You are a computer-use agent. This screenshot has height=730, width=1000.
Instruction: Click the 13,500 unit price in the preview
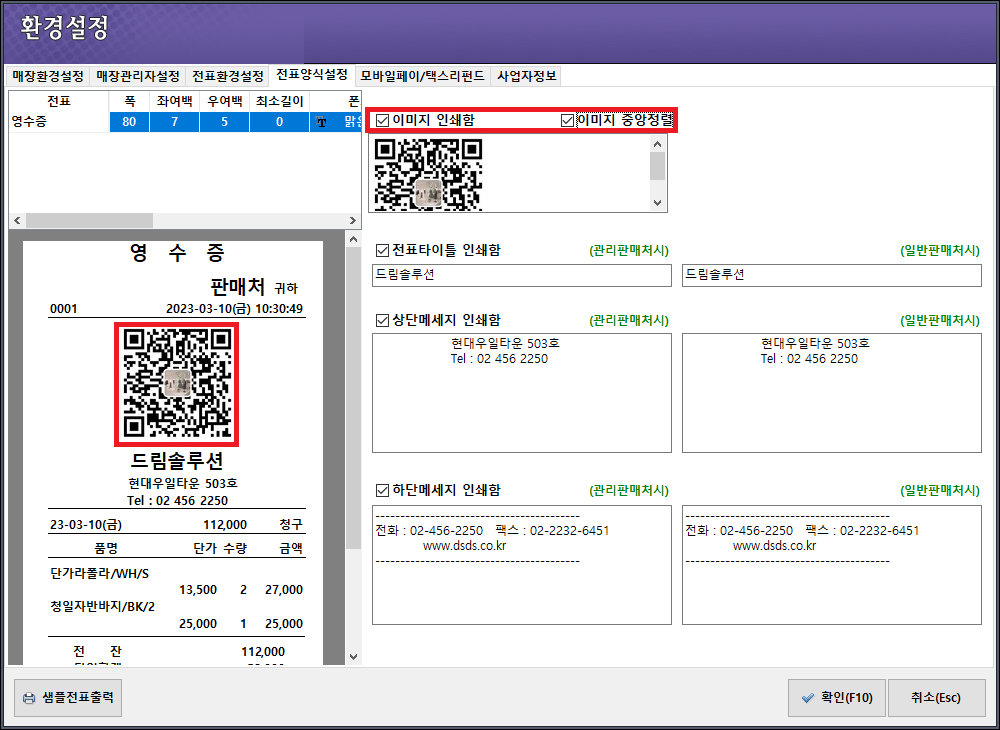198,590
